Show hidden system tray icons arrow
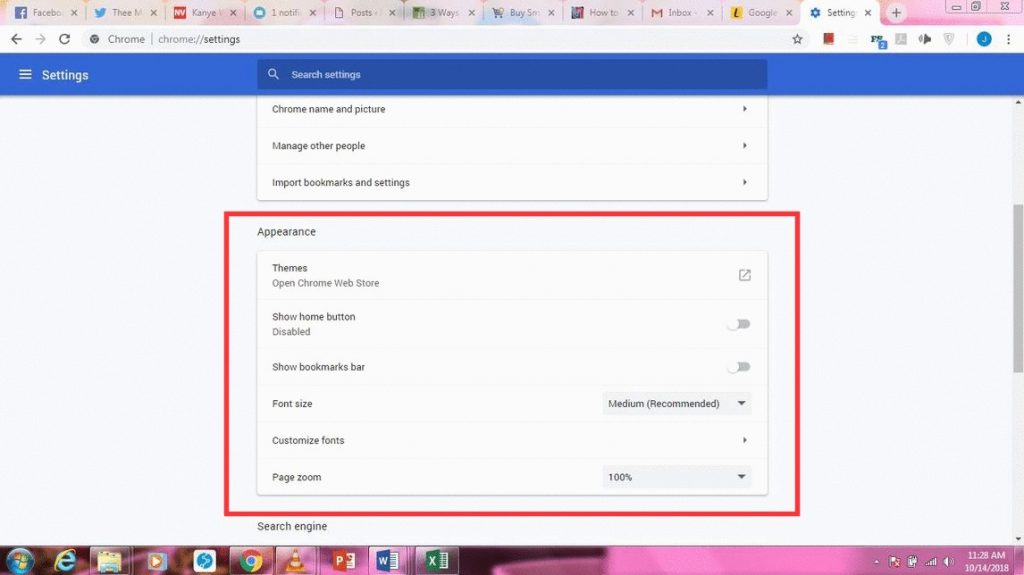 click(x=876, y=562)
